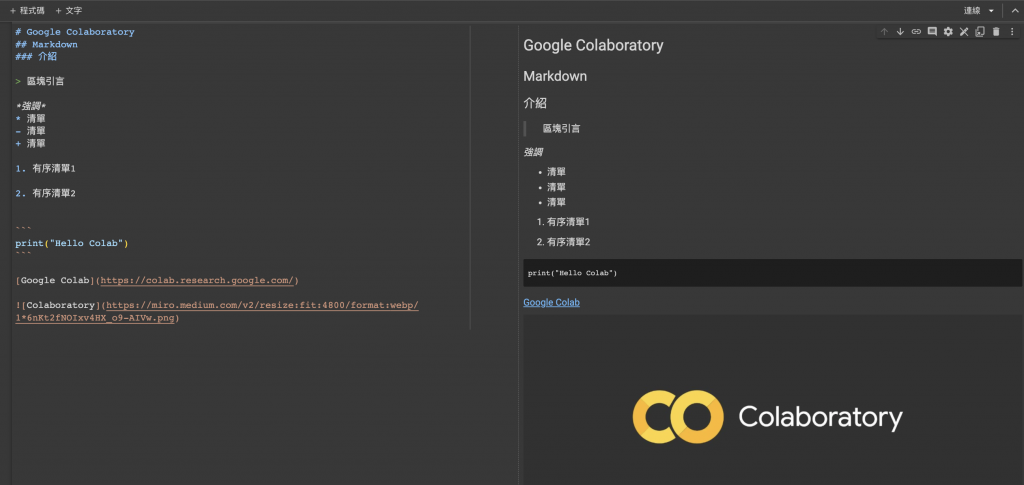Click the '### 介紹' line in editor
This screenshot has width=1024, height=485.
pos(36,57)
